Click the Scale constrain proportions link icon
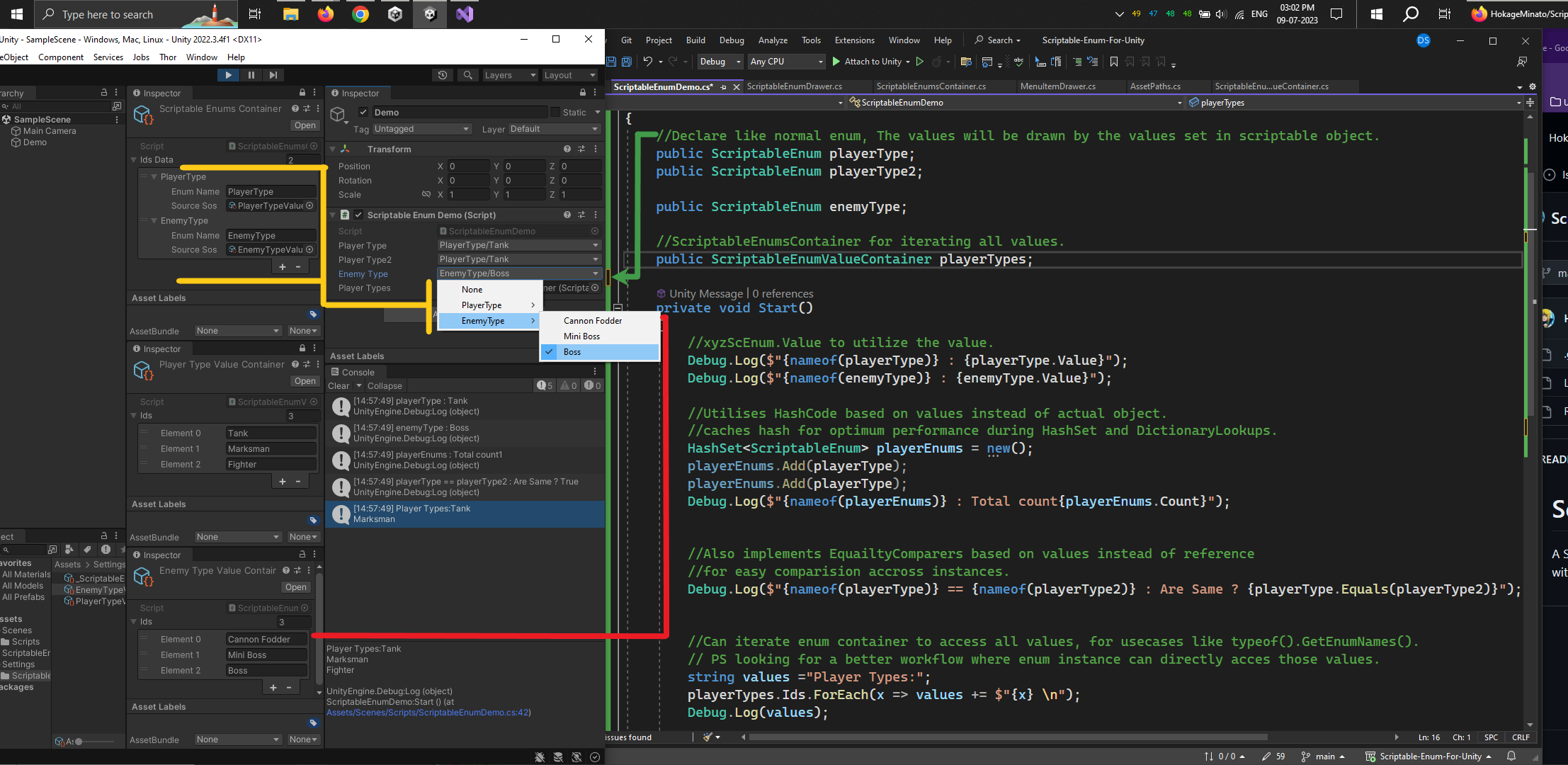Viewport: 1568px width, 765px height. click(426, 194)
